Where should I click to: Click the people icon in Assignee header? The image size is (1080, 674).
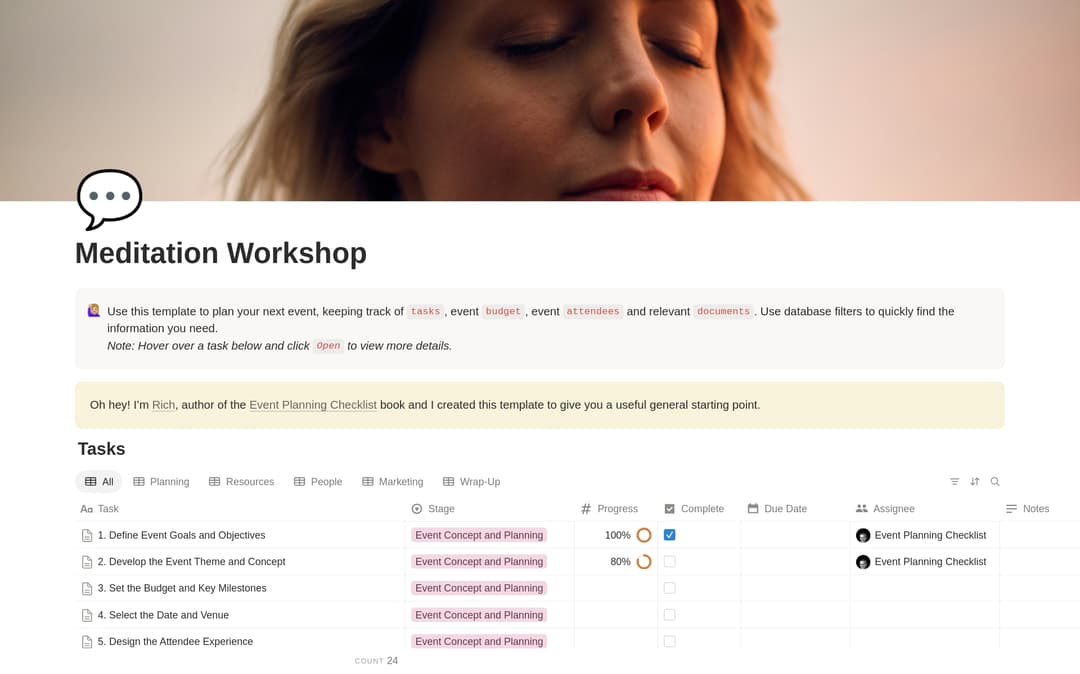tap(862, 508)
